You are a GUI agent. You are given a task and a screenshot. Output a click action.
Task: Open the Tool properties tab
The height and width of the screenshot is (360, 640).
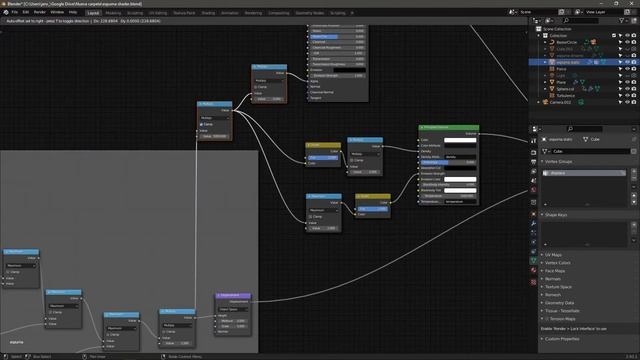point(533,141)
